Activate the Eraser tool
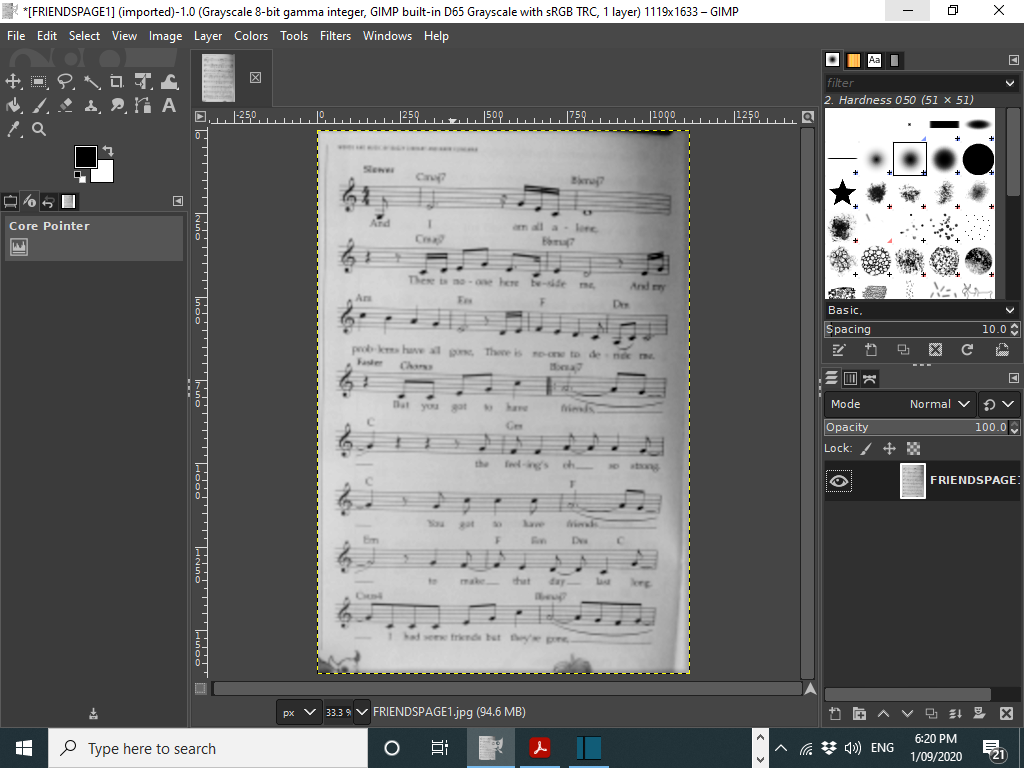Screen dimensions: 1024x768 (x=66, y=105)
